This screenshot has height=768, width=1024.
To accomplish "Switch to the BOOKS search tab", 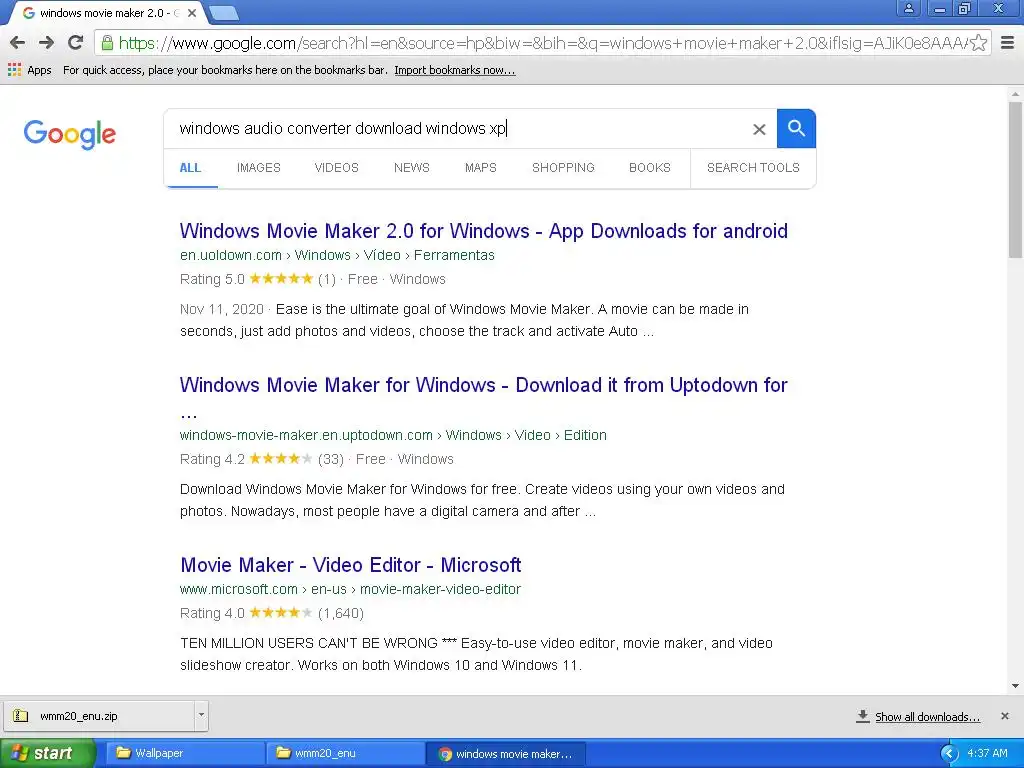I will point(650,168).
